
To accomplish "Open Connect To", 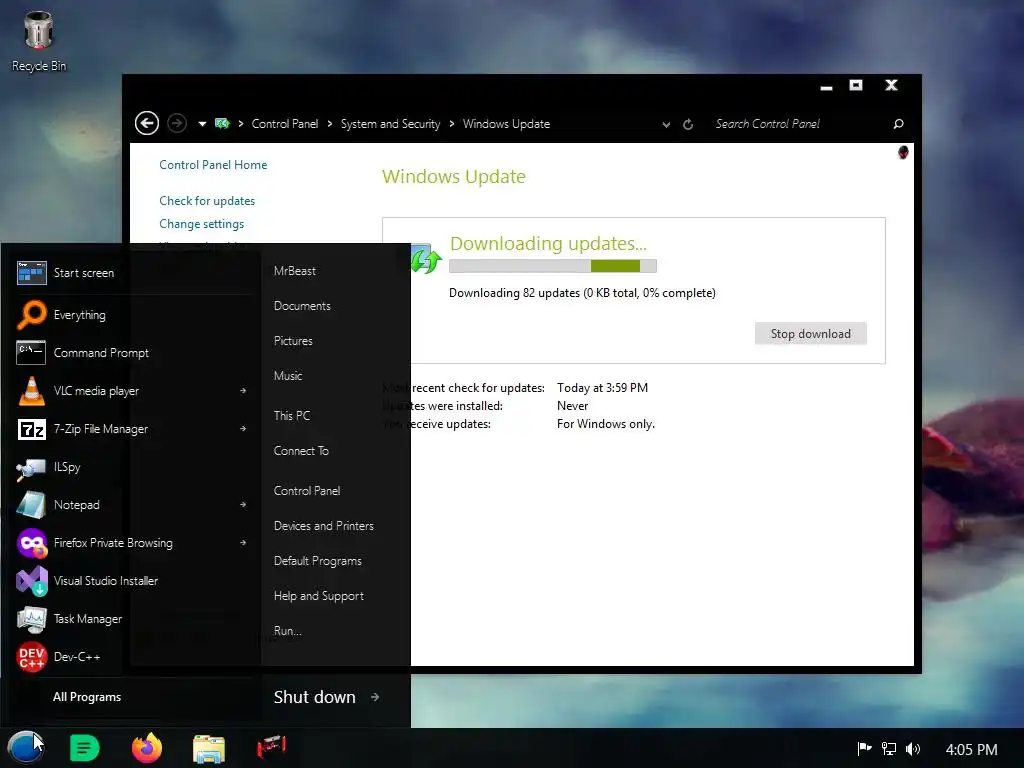I will (301, 451).
